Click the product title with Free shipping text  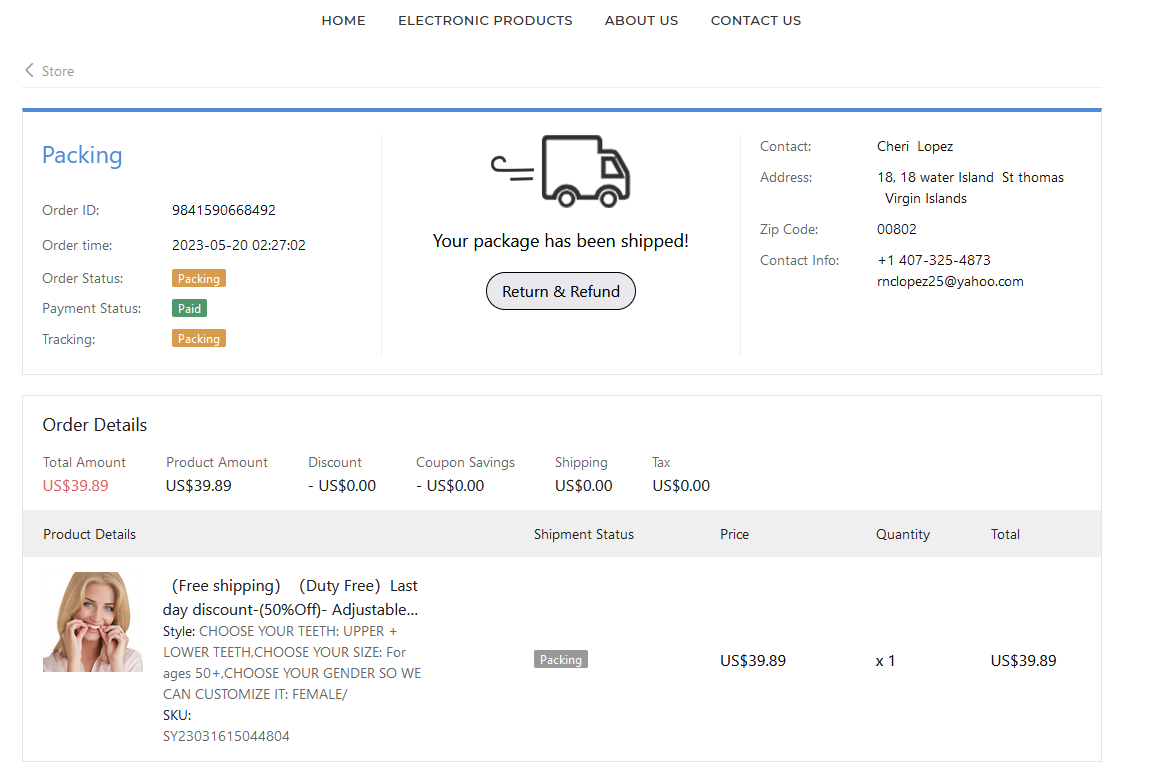point(290,597)
